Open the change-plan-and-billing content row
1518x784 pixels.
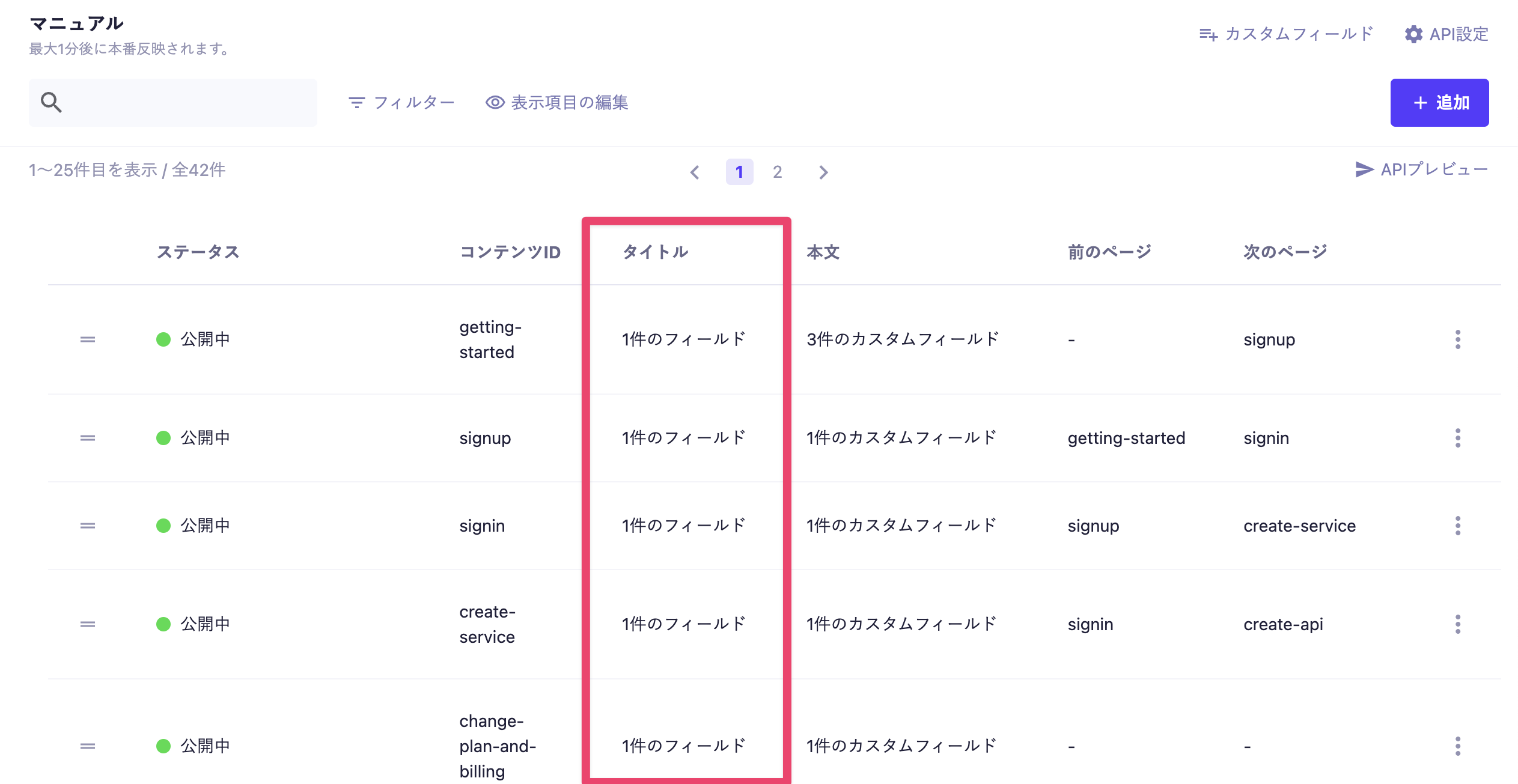coord(497,746)
